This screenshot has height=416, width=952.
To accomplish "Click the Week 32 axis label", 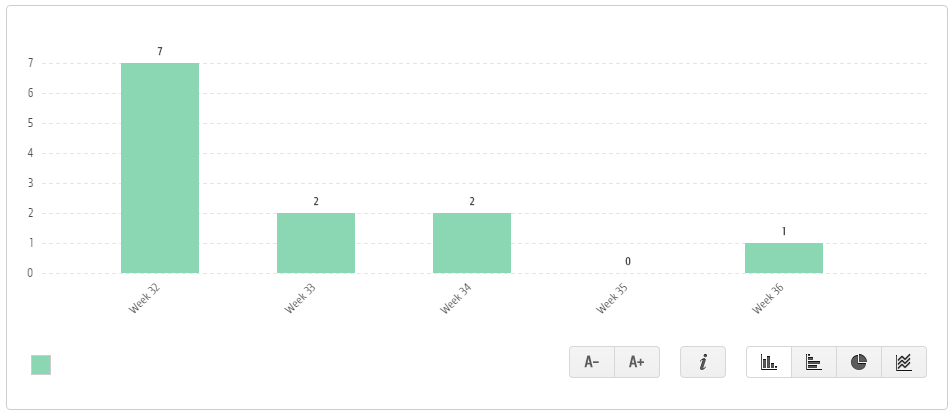I will 144,298.
